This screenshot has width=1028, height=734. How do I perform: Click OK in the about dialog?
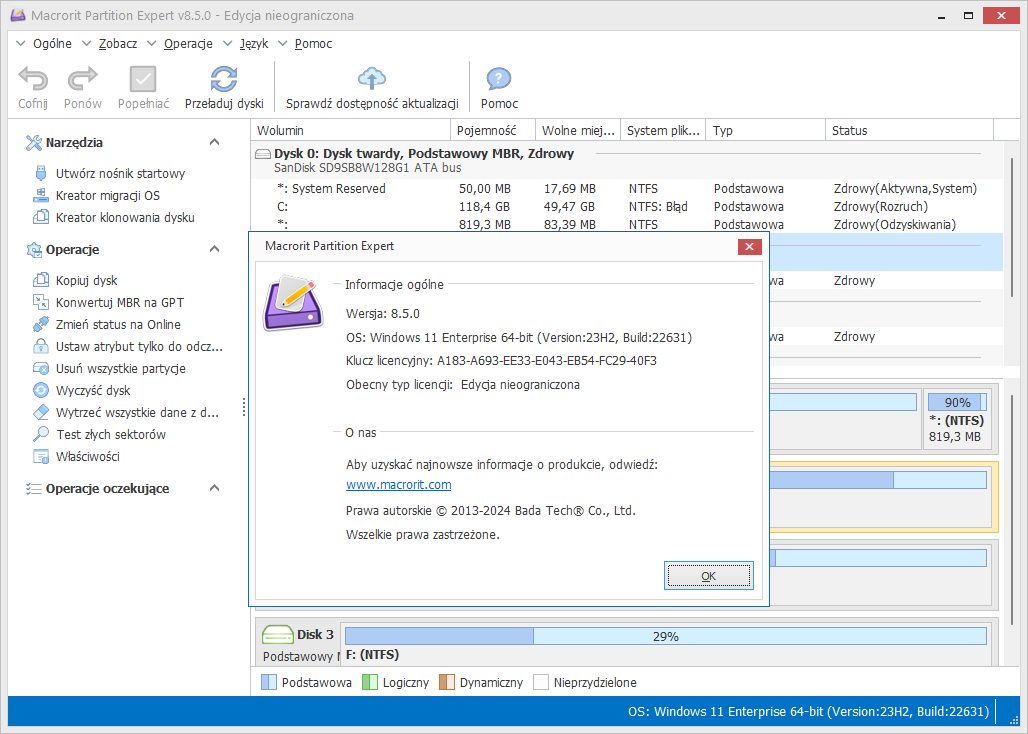point(709,575)
